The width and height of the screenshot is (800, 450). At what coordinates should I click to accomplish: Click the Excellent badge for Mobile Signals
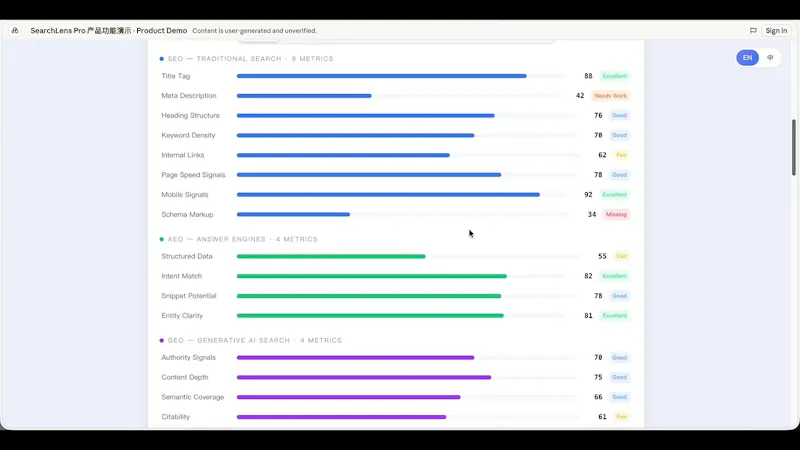coord(614,195)
